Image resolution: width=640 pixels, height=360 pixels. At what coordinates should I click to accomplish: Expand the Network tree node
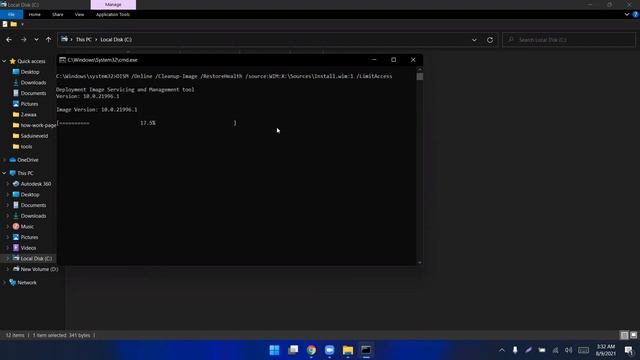coord(4,282)
